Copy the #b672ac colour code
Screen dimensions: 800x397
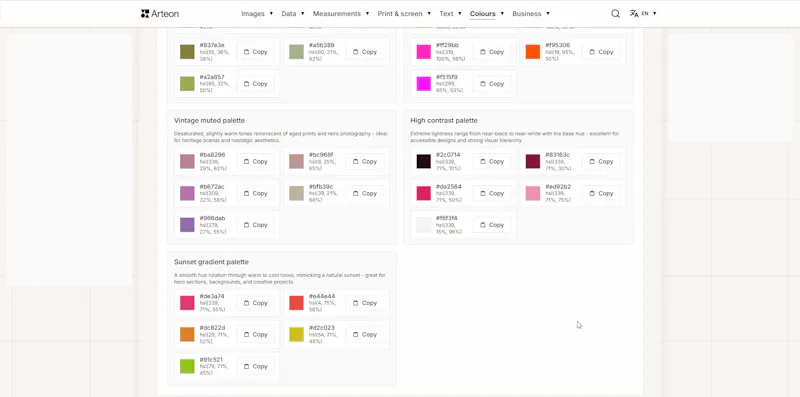click(256, 193)
